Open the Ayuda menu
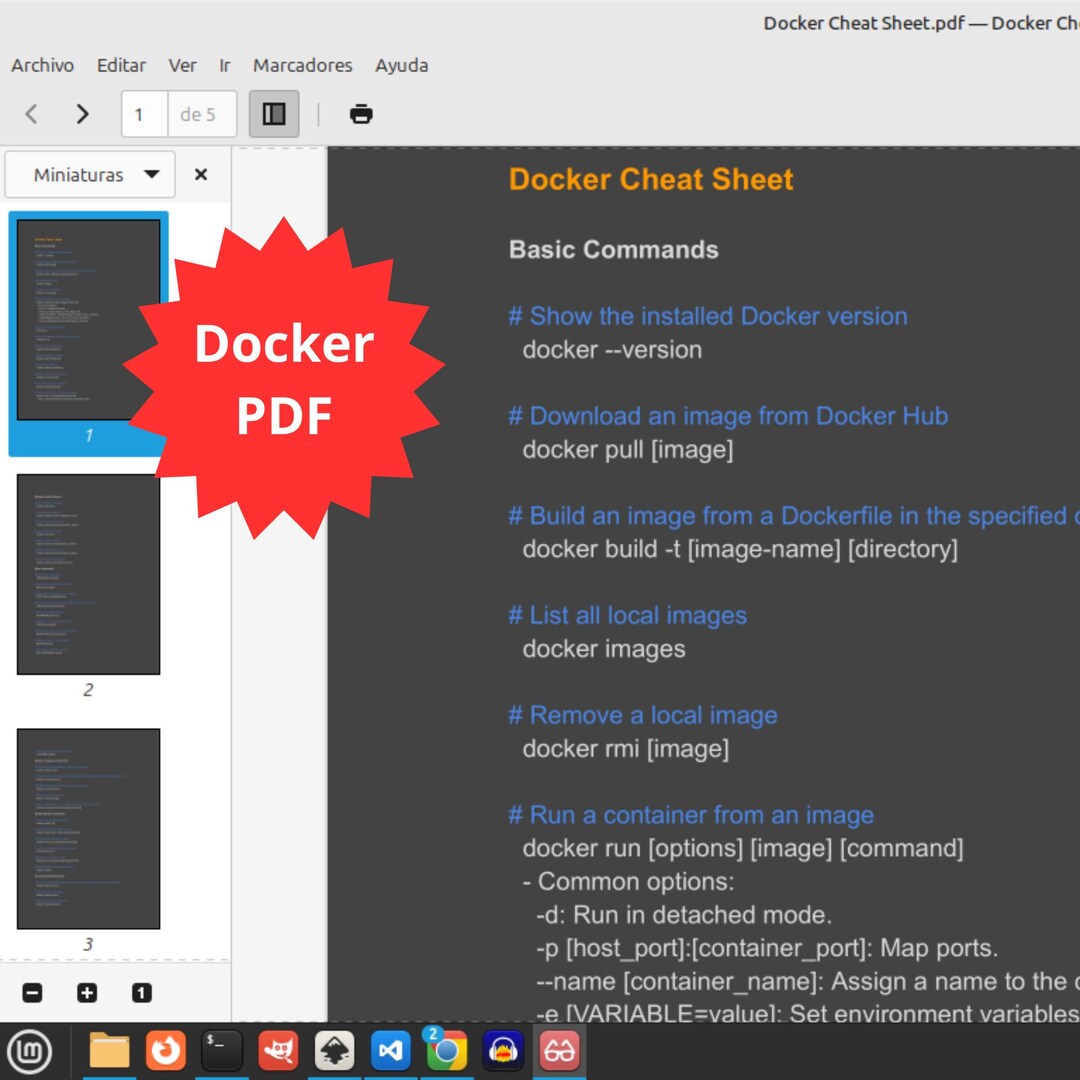 pos(401,65)
